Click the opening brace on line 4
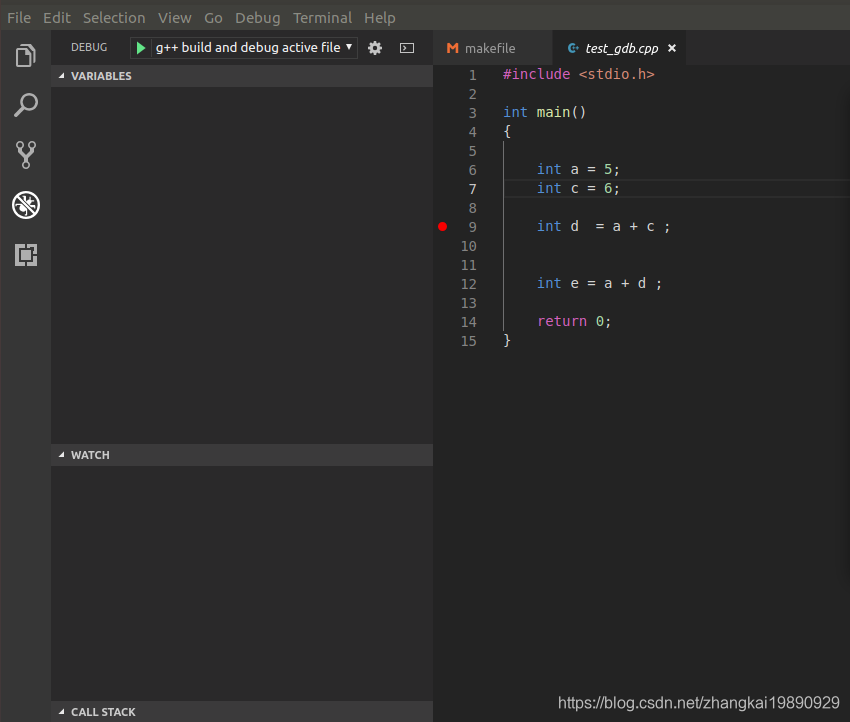This screenshot has width=850, height=722. (x=507, y=131)
